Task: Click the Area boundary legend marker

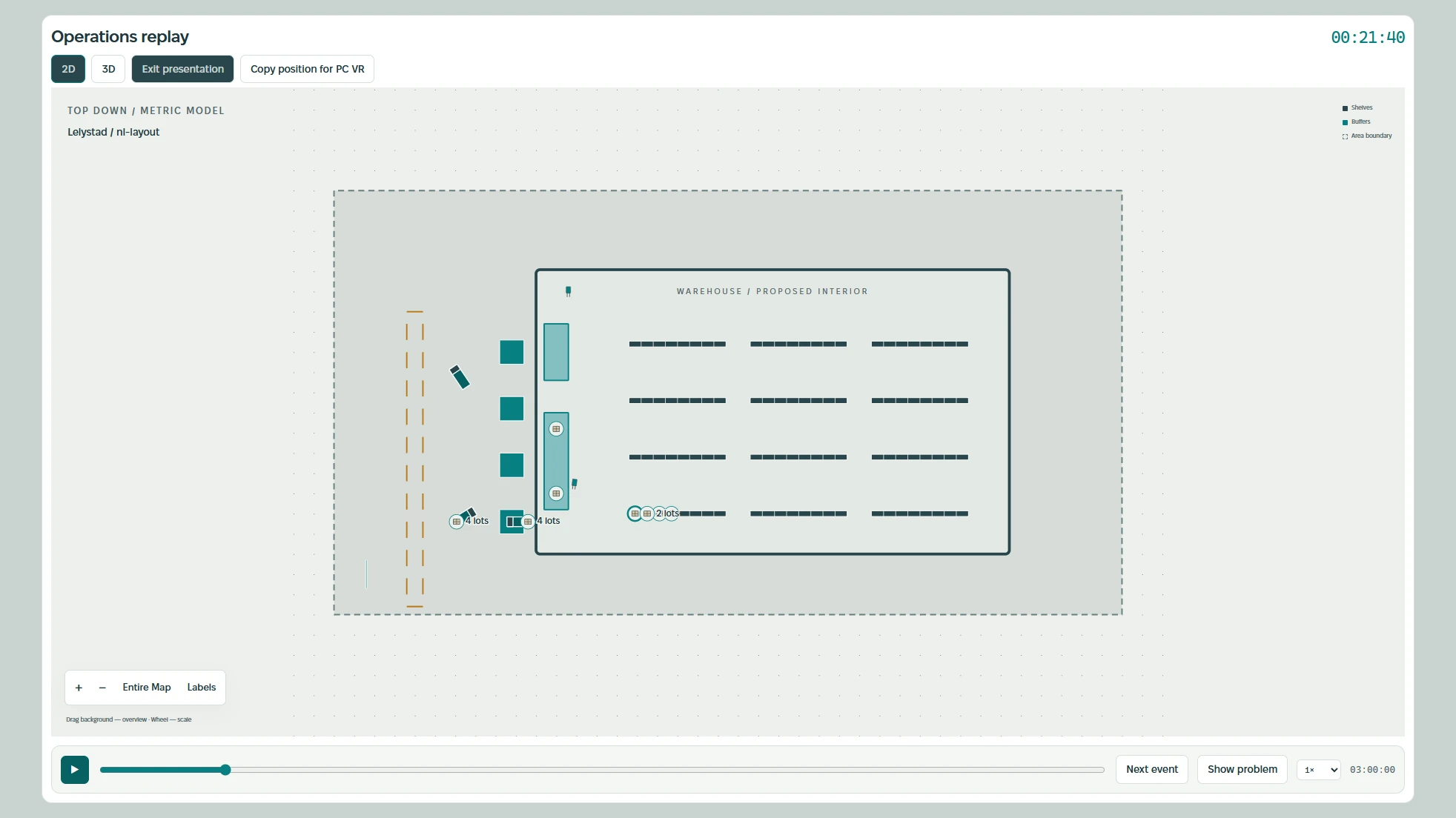Action: coord(1345,136)
